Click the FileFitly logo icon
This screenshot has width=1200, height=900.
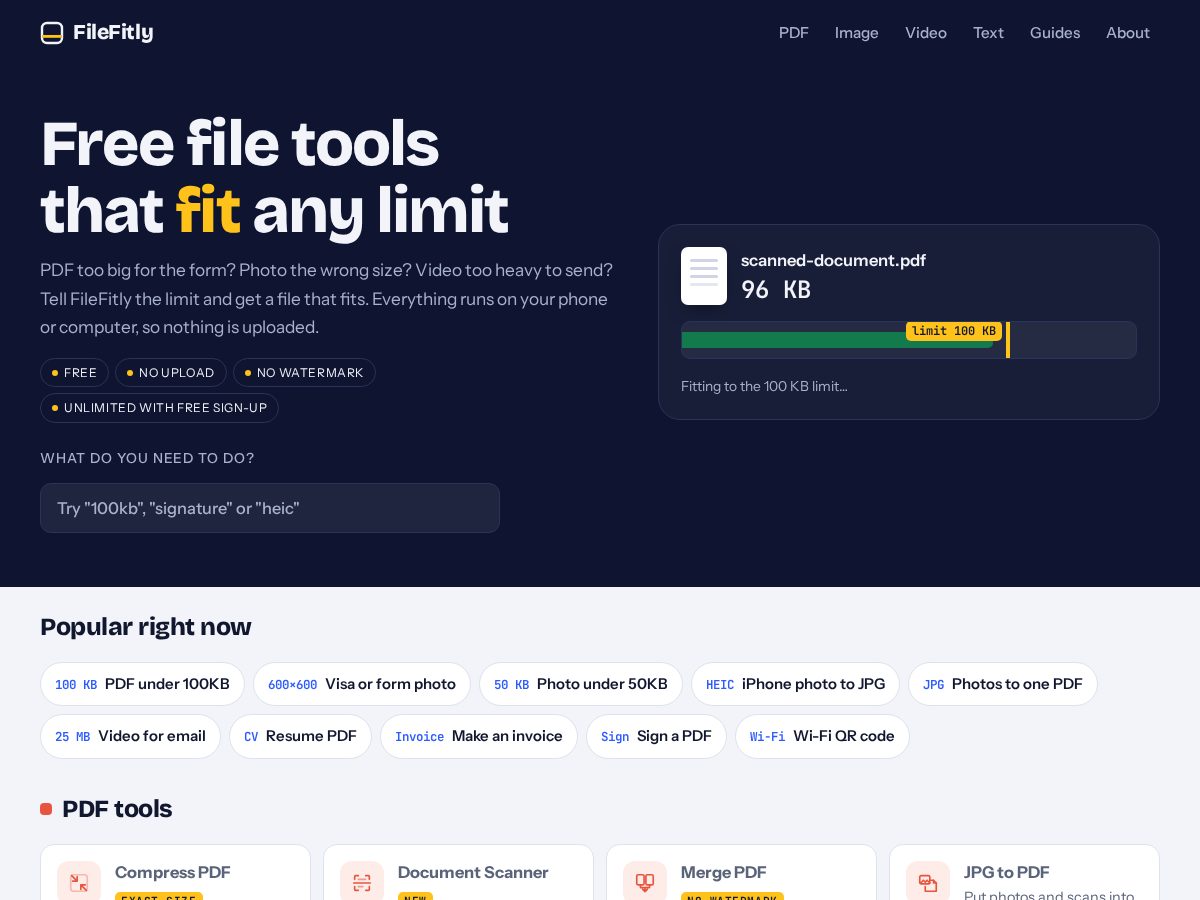(x=52, y=33)
